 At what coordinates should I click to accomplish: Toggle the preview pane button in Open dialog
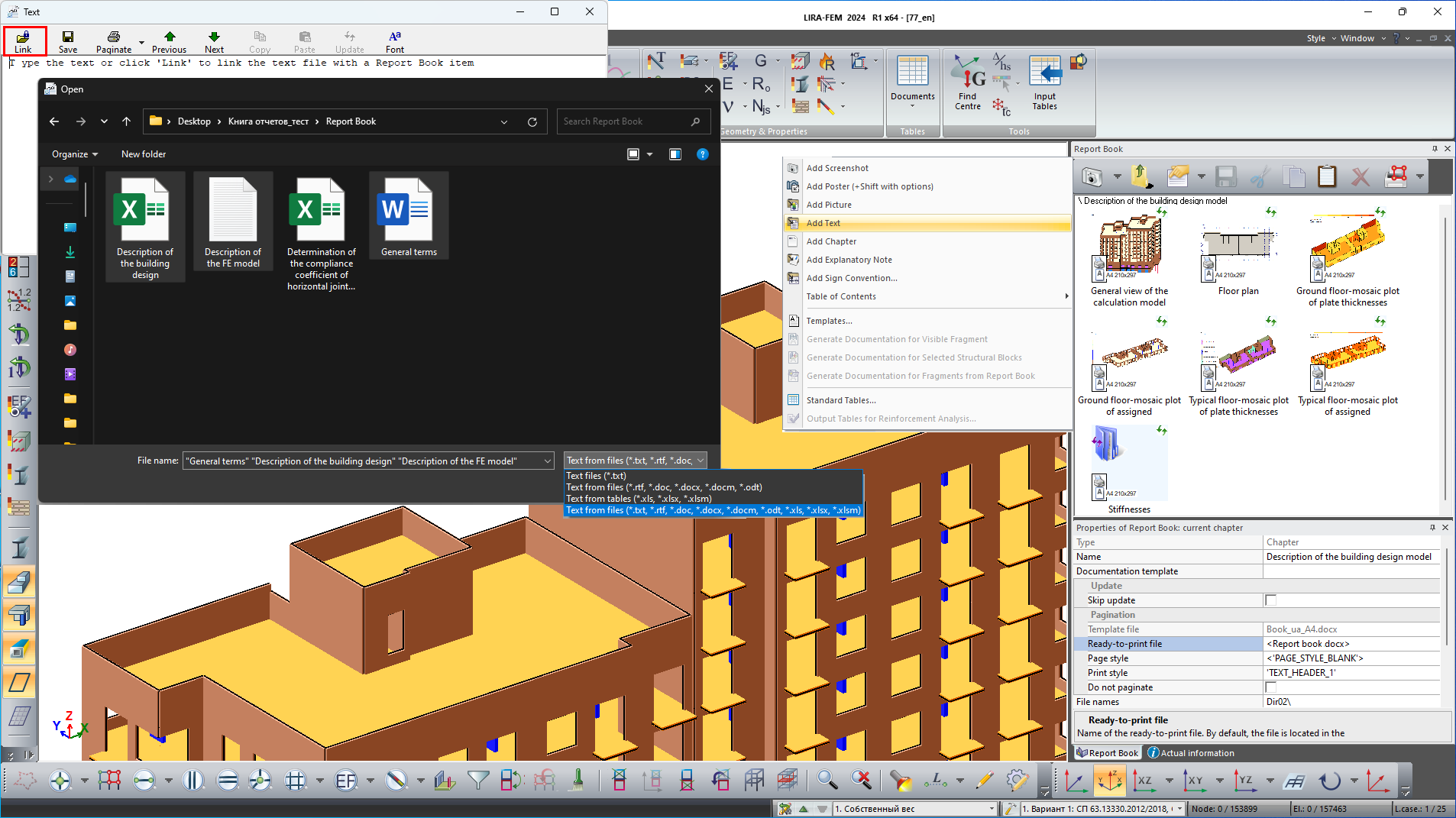coord(675,154)
